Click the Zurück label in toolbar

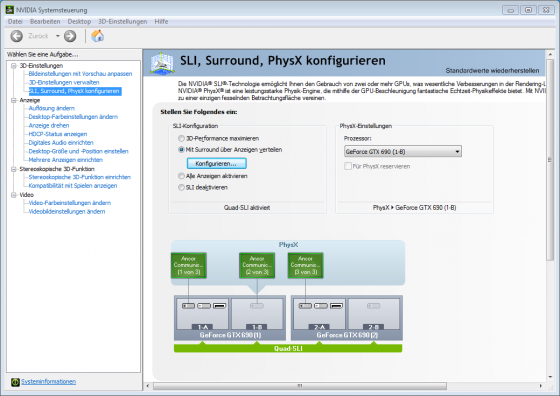(38, 36)
